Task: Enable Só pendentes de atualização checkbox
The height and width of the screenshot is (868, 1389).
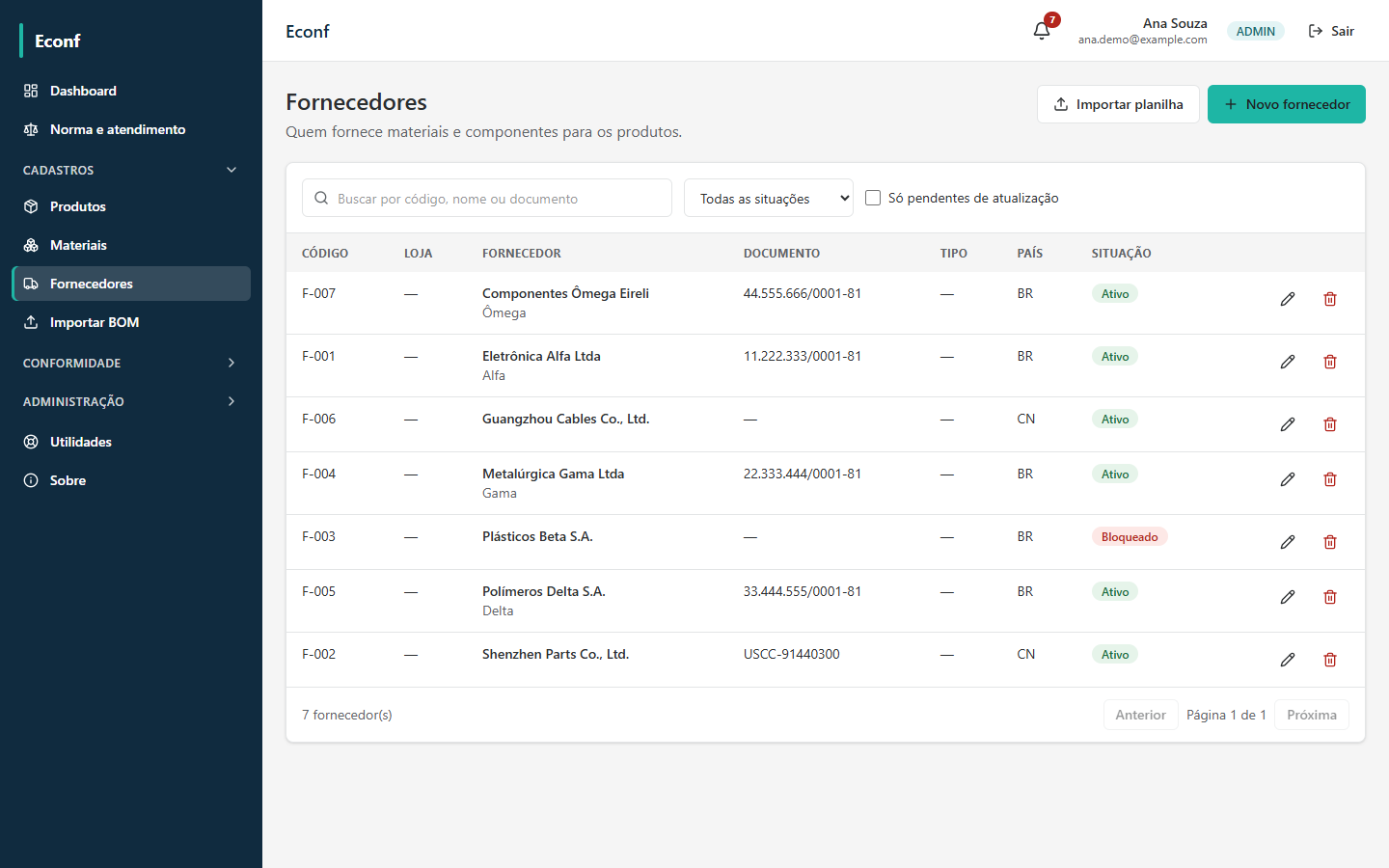Action: [x=873, y=198]
